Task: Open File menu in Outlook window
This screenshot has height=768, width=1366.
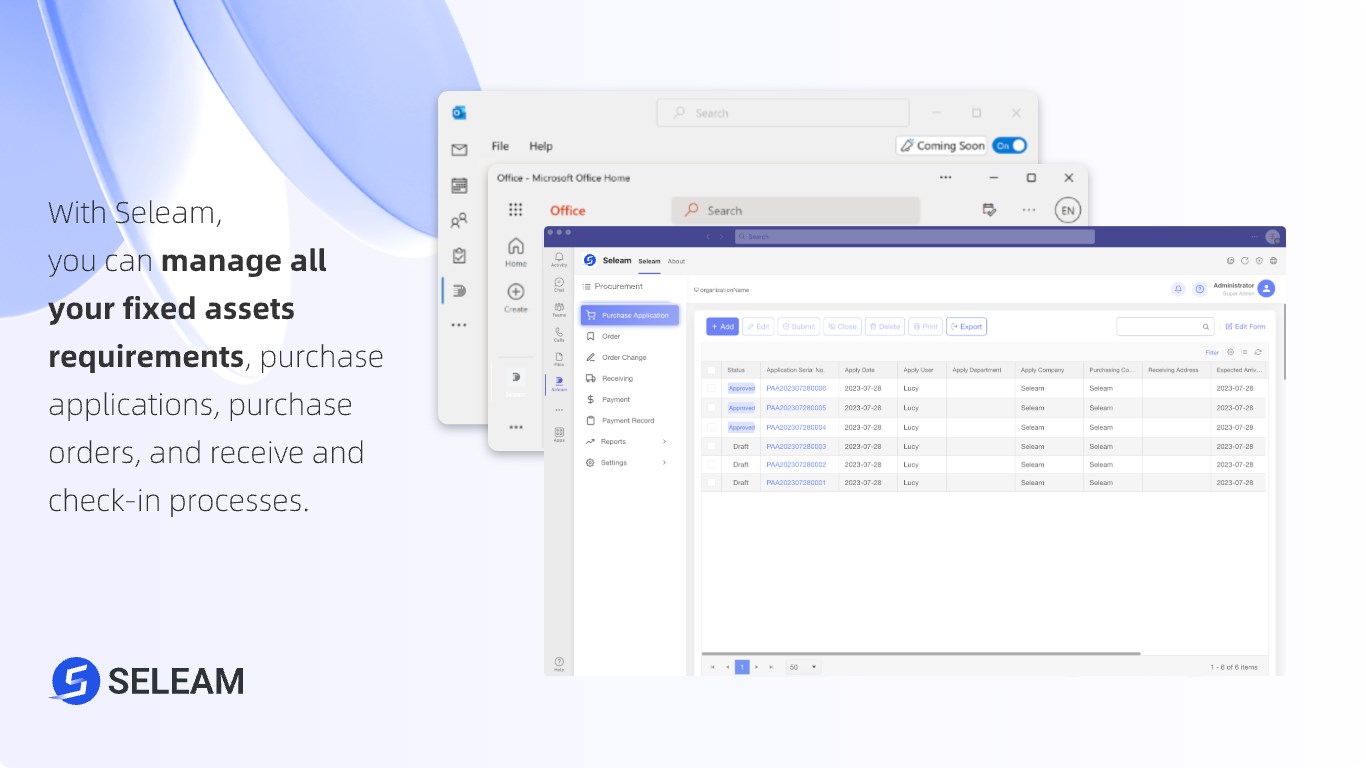Action: point(500,146)
